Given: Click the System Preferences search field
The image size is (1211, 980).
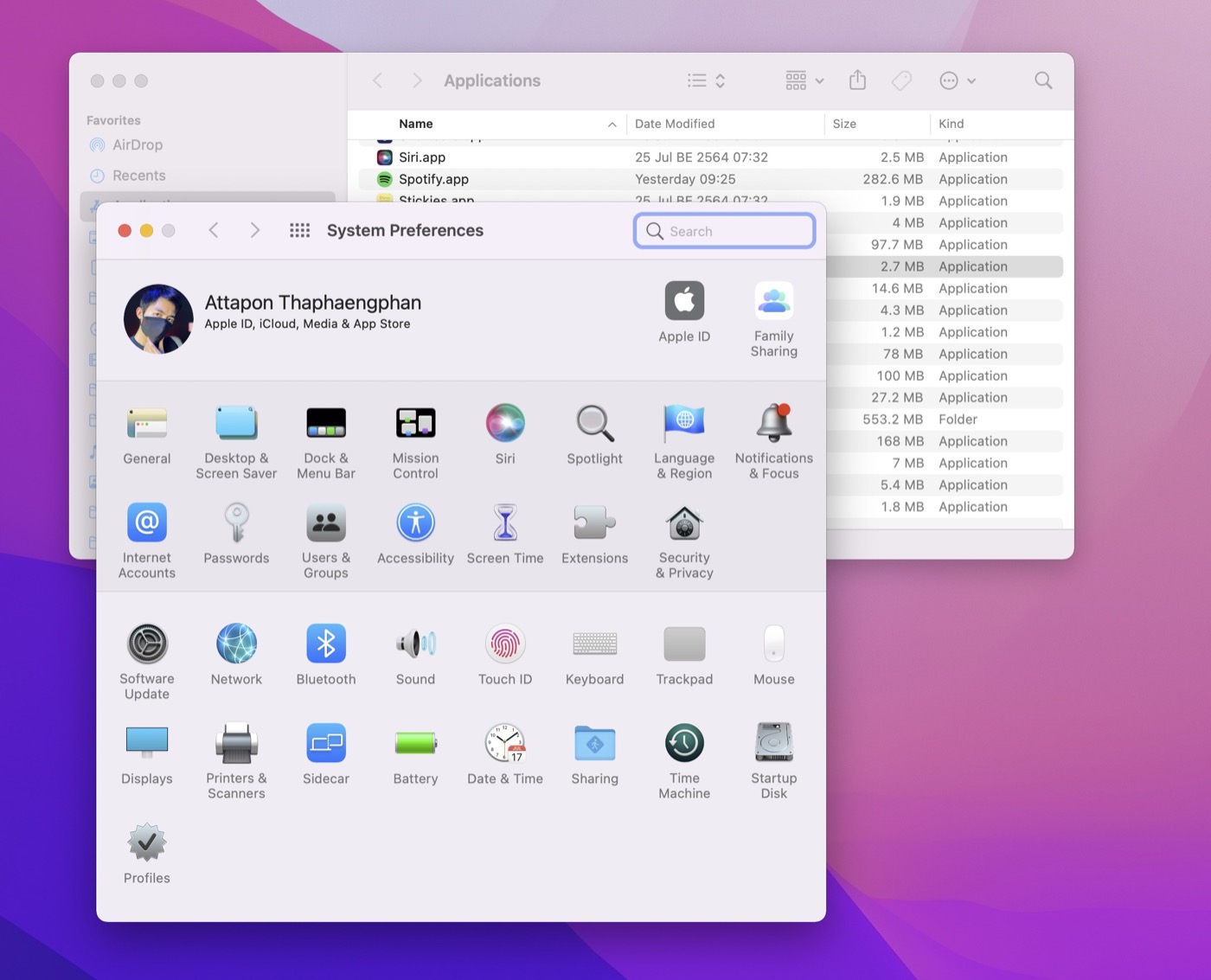Looking at the screenshot, I should tap(724, 231).
